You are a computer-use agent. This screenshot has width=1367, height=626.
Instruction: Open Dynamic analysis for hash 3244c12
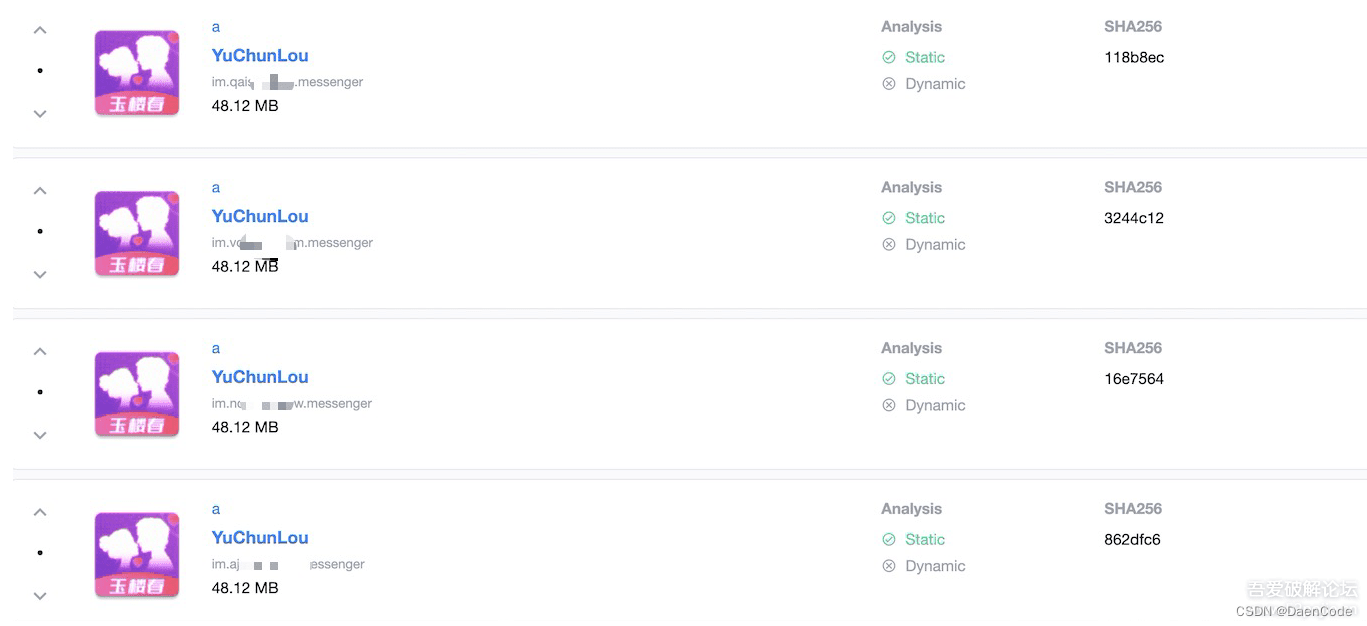pos(935,245)
